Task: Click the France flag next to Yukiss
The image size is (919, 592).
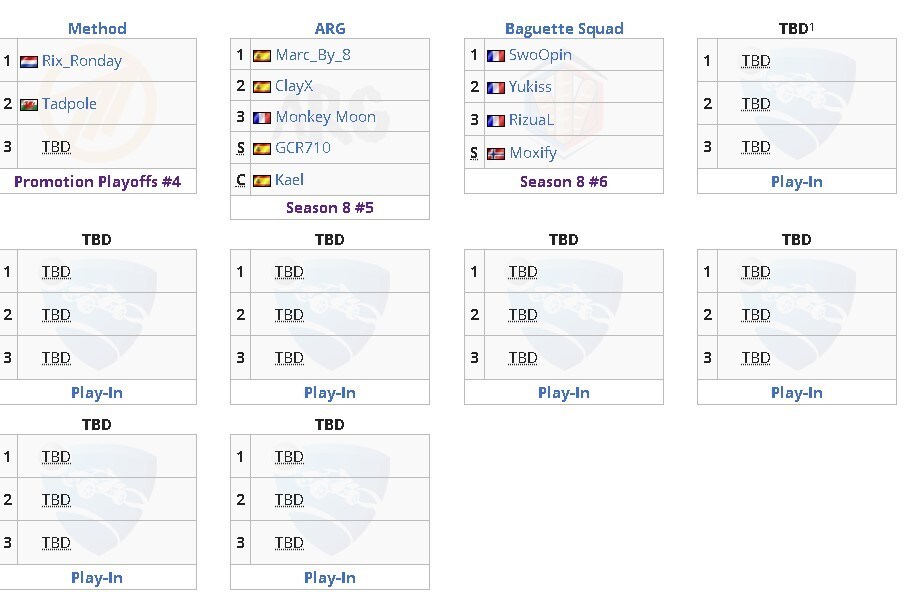Action: 496,87
